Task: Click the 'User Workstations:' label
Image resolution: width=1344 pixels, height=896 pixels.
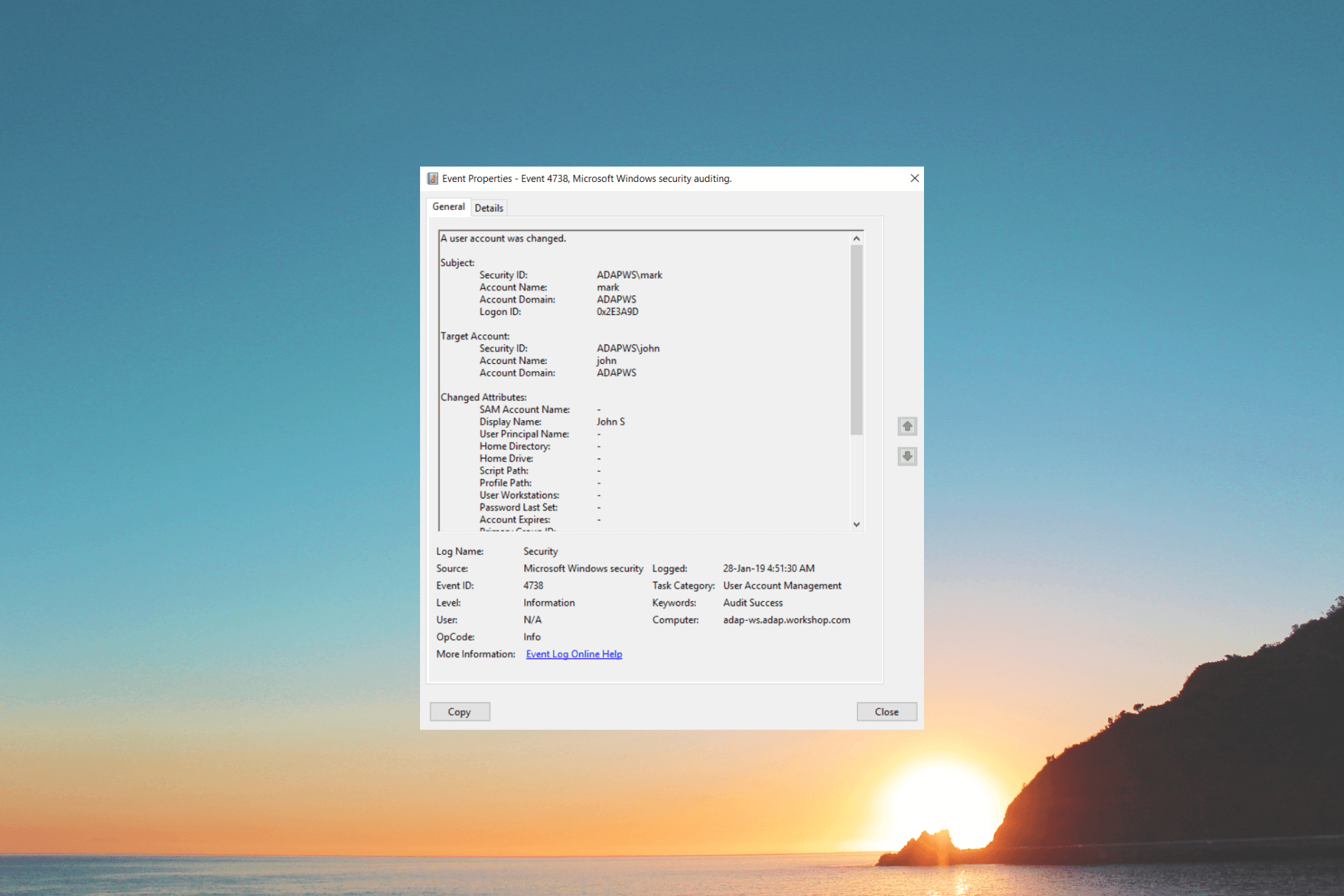Action: click(519, 496)
